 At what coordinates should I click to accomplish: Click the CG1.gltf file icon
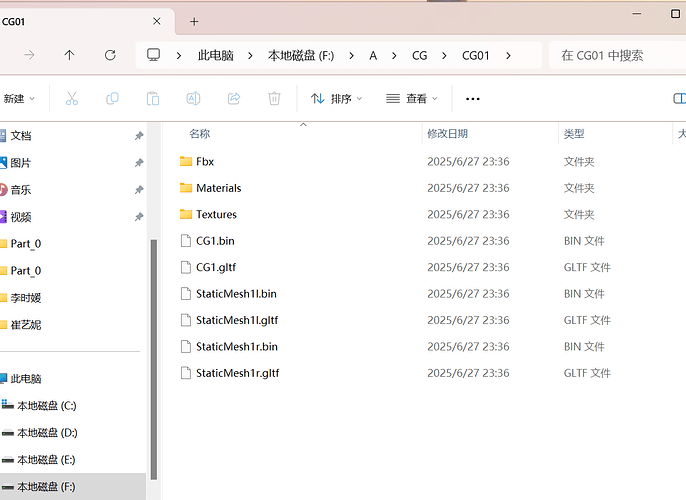point(186,267)
